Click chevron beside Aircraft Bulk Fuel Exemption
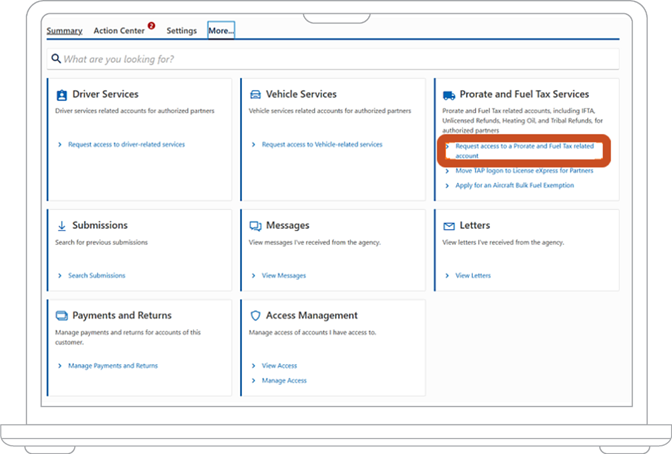672x454 pixels. pos(447,185)
